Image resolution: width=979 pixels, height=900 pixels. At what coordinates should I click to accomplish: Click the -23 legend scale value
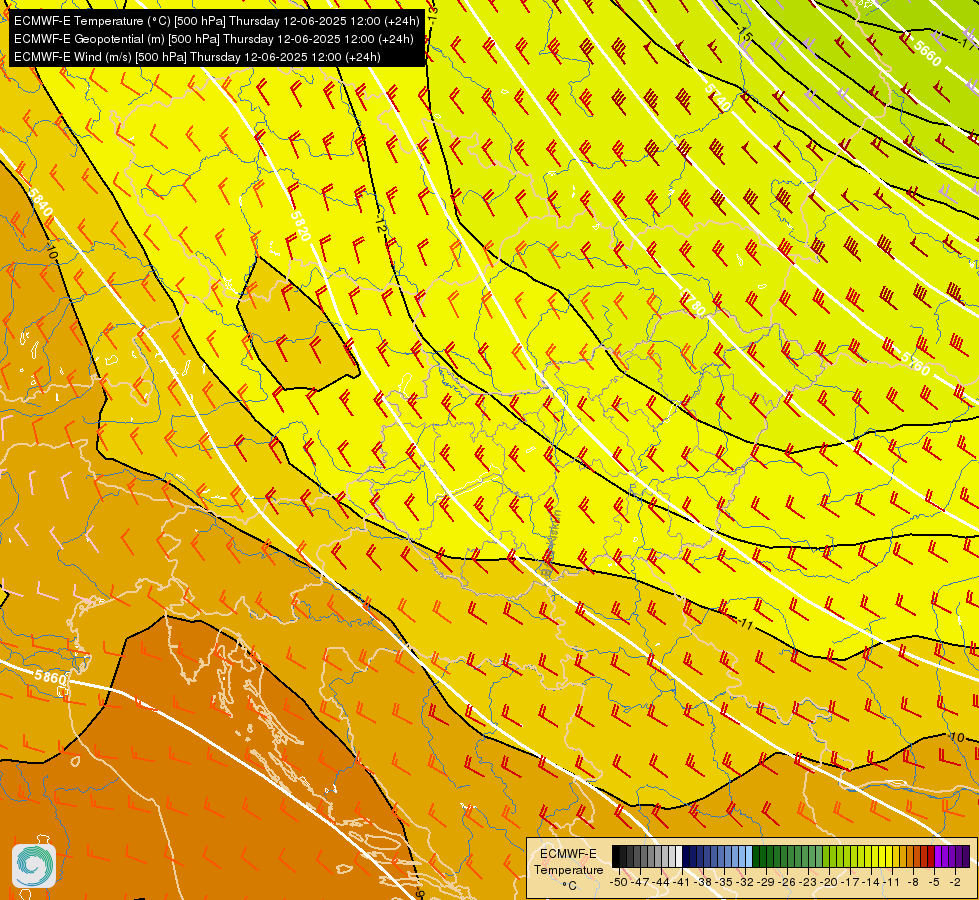pos(809,882)
